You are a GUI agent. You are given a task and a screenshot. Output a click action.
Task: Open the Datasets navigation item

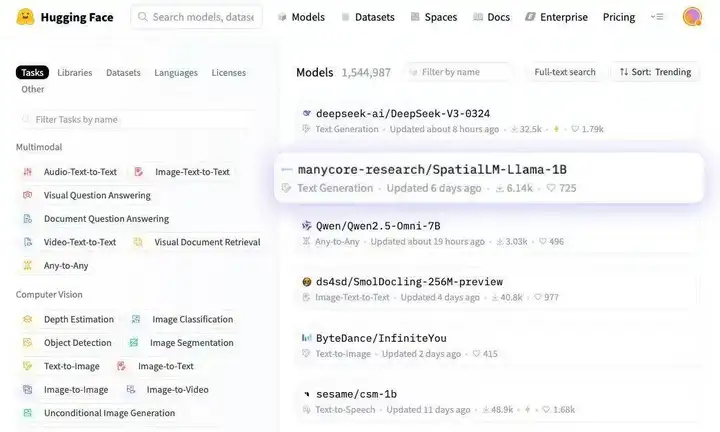[368, 17]
